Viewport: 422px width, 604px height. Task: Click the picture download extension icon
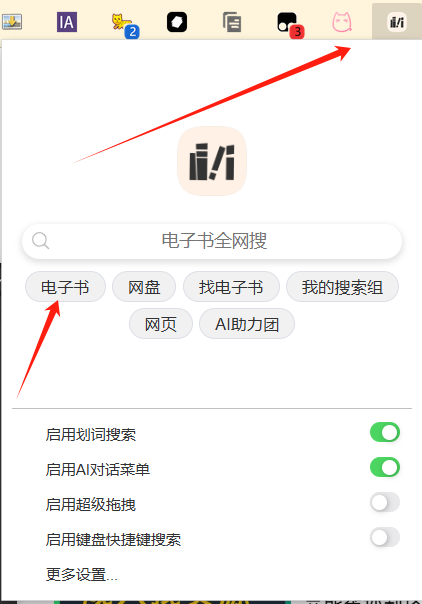12,22
